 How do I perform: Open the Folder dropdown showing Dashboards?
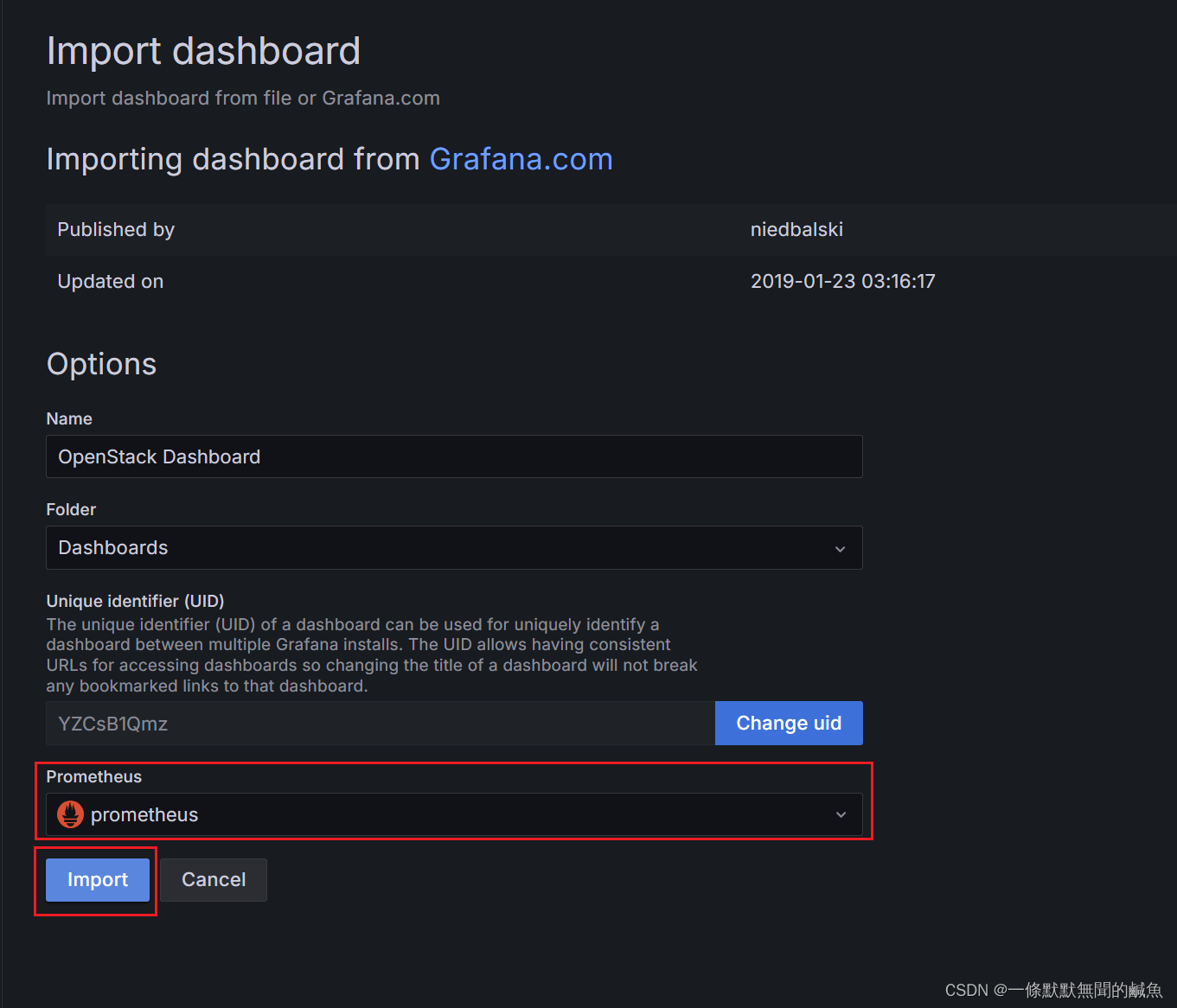click(454, 548)
